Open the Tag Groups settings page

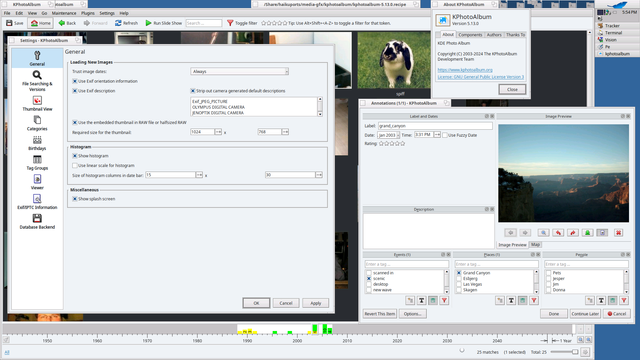37,162
